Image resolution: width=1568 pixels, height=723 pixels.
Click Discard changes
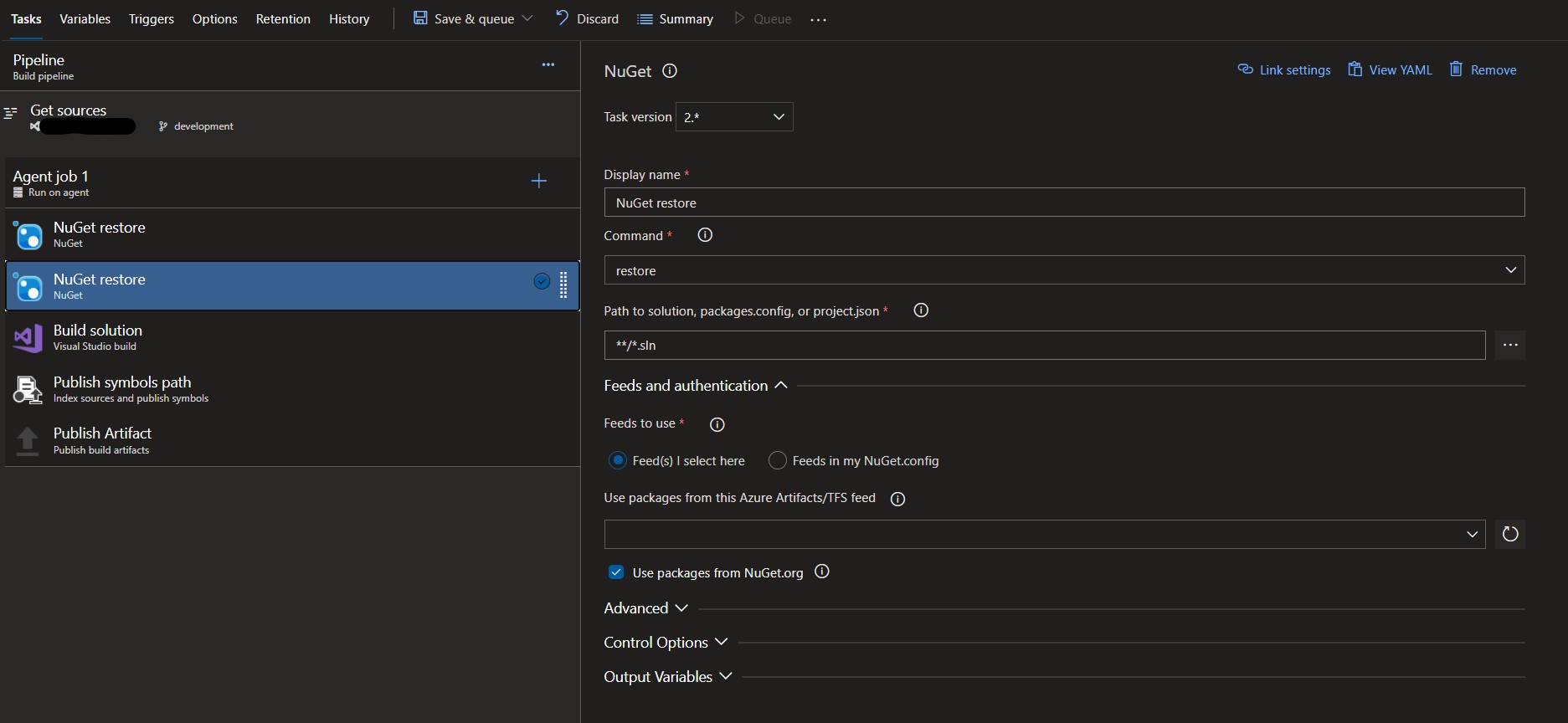pos(587,18)
